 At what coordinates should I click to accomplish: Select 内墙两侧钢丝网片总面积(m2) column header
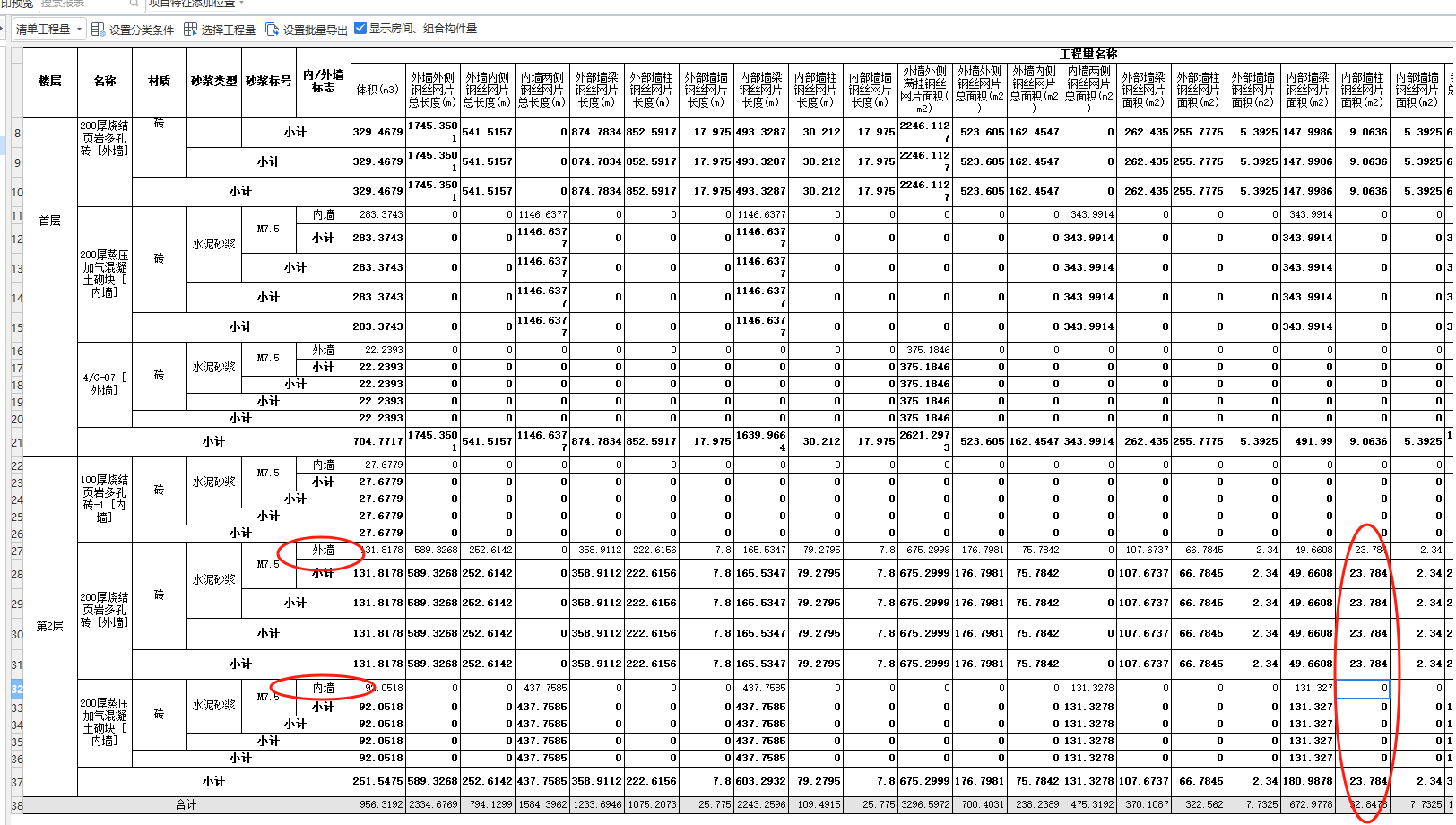pyautogui.click(x=1089, y=90)
